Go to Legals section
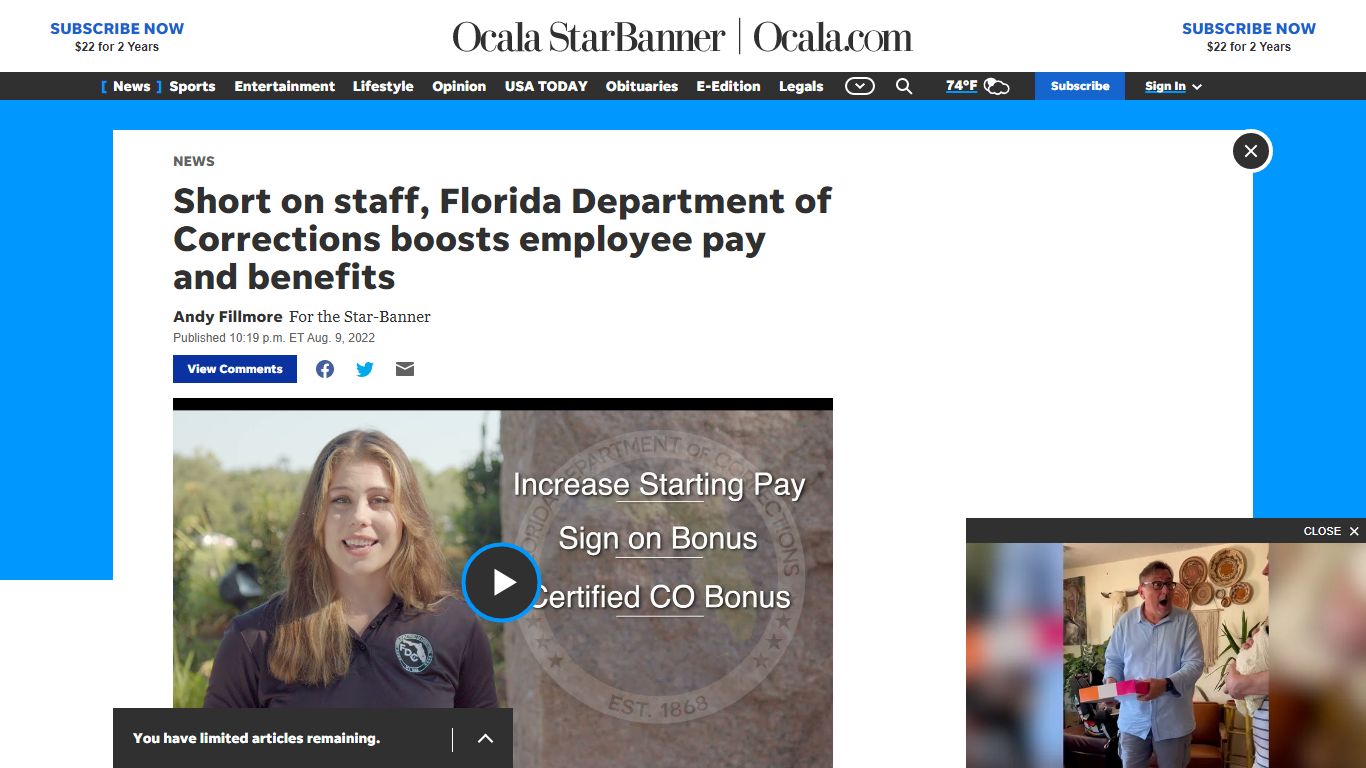1366x768 pixels. click(801, 86)
